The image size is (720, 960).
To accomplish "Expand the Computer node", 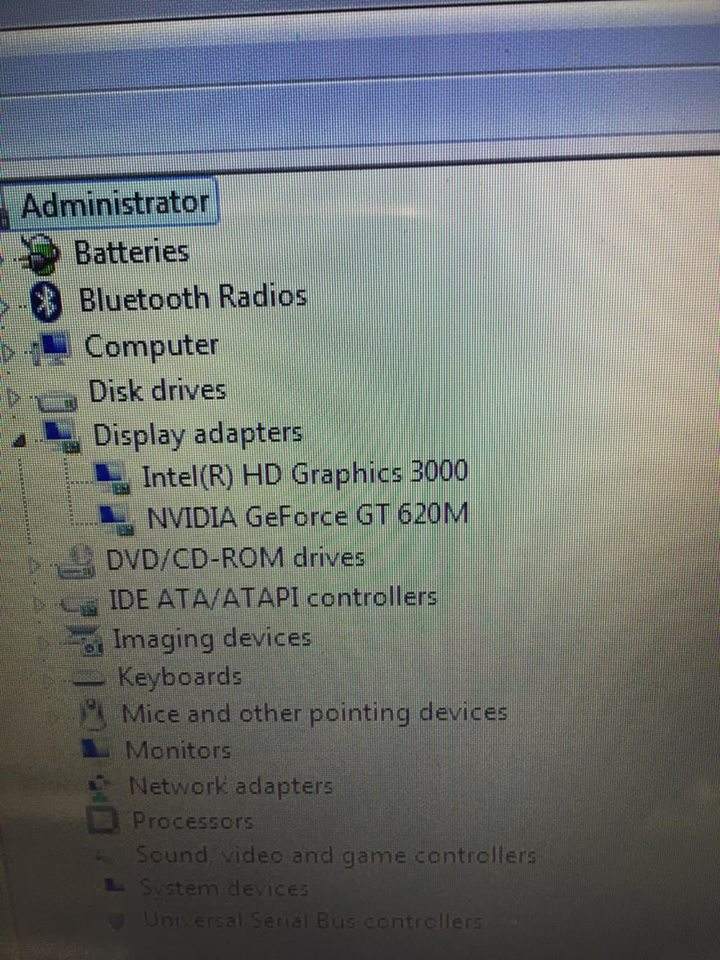I will pos(7,352).
